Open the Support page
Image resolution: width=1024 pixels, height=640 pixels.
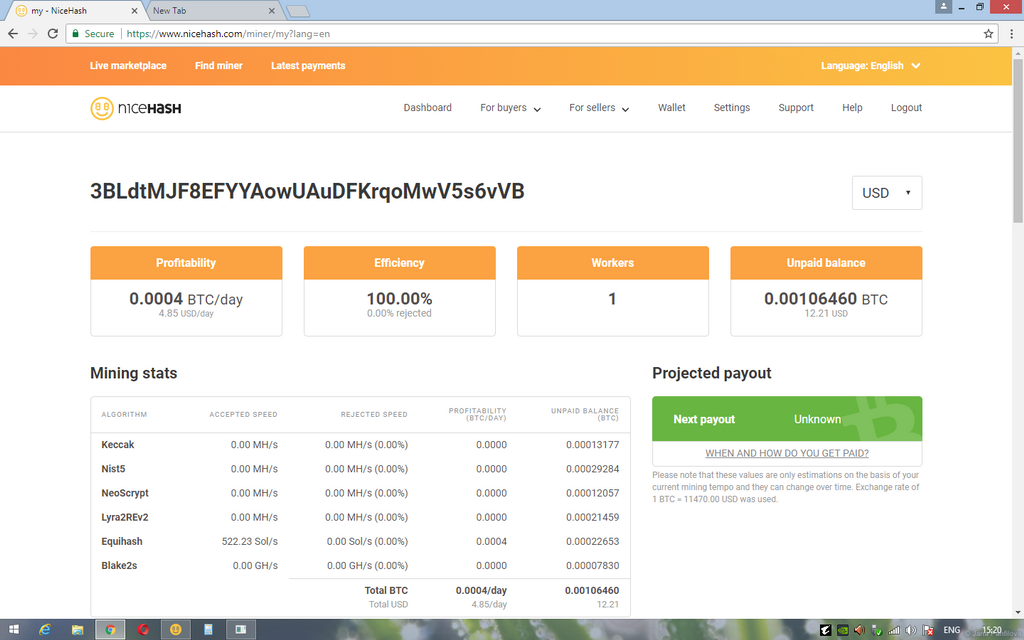pos(795,108)
